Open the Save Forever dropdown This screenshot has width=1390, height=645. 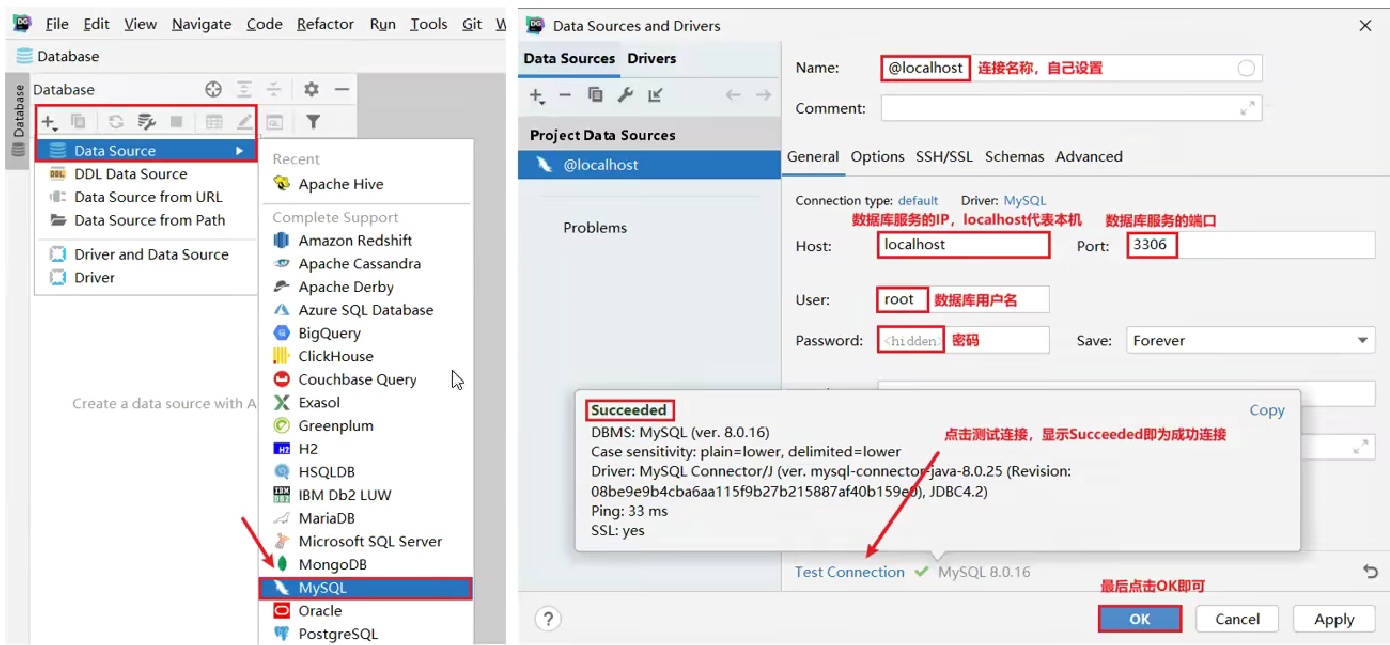[x=1250, y=340]
